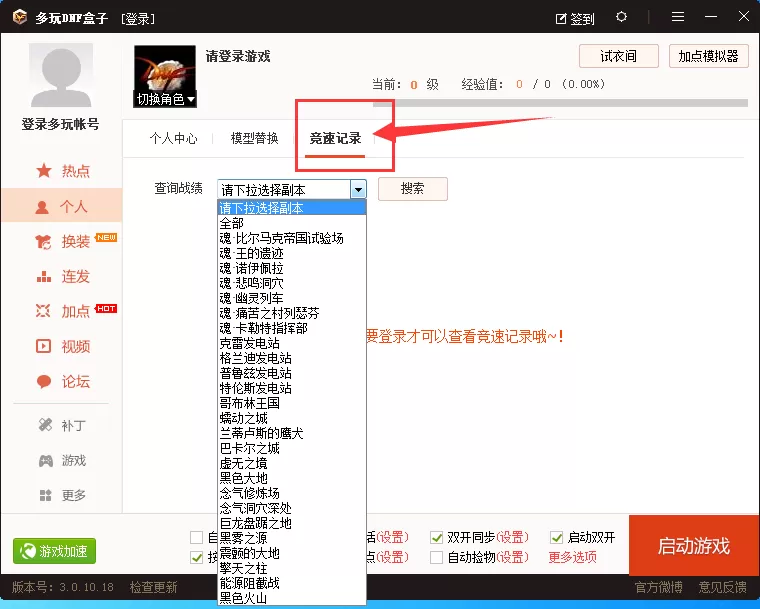Open the 加点模拟器 button
The height and width of the screenshot is (609, 760).
coord(708,56)
